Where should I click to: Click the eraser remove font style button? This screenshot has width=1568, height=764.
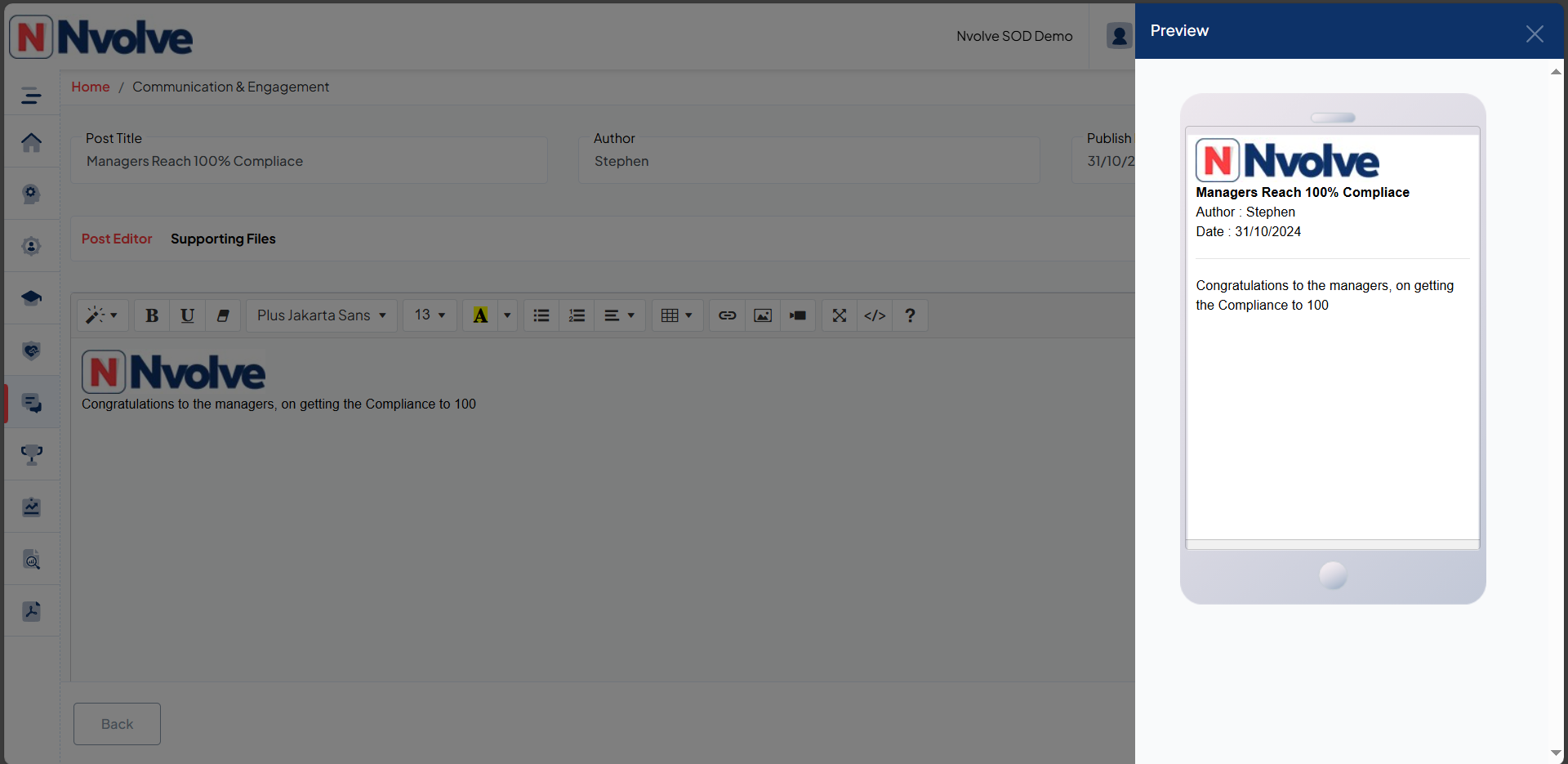tap(222, 315)
